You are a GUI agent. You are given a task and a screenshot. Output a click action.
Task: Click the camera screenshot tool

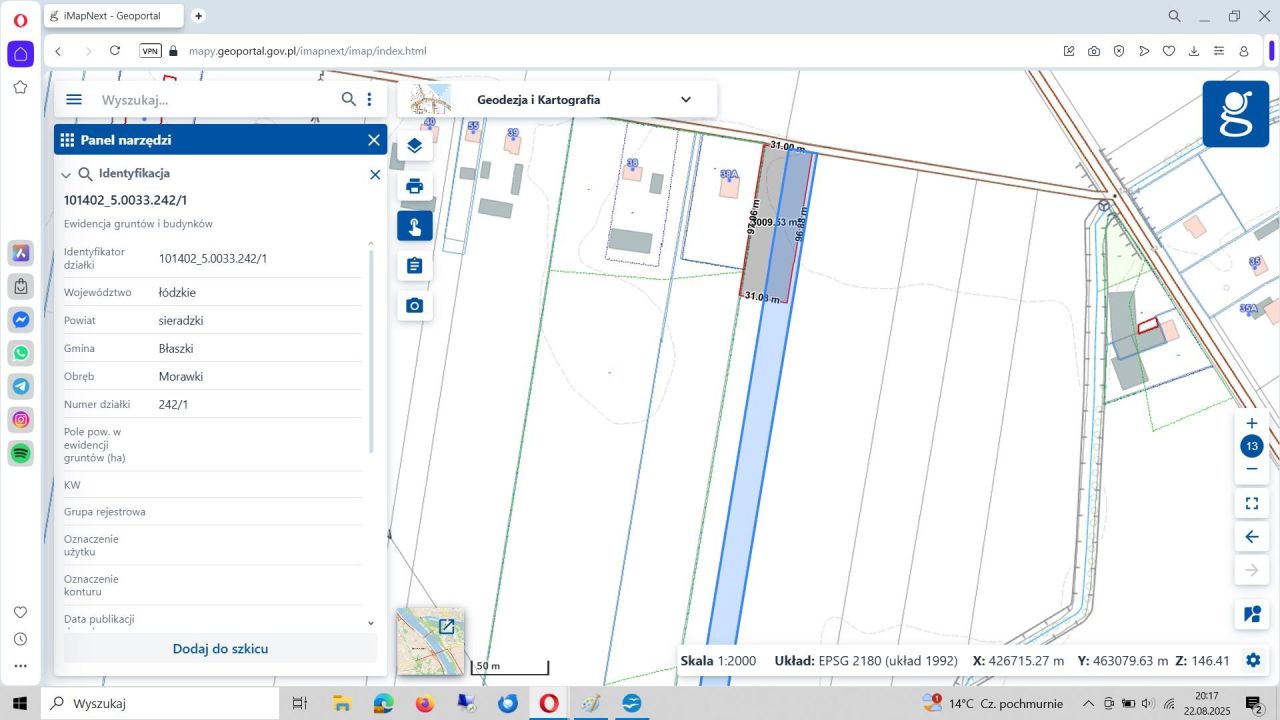coord(415,306)
